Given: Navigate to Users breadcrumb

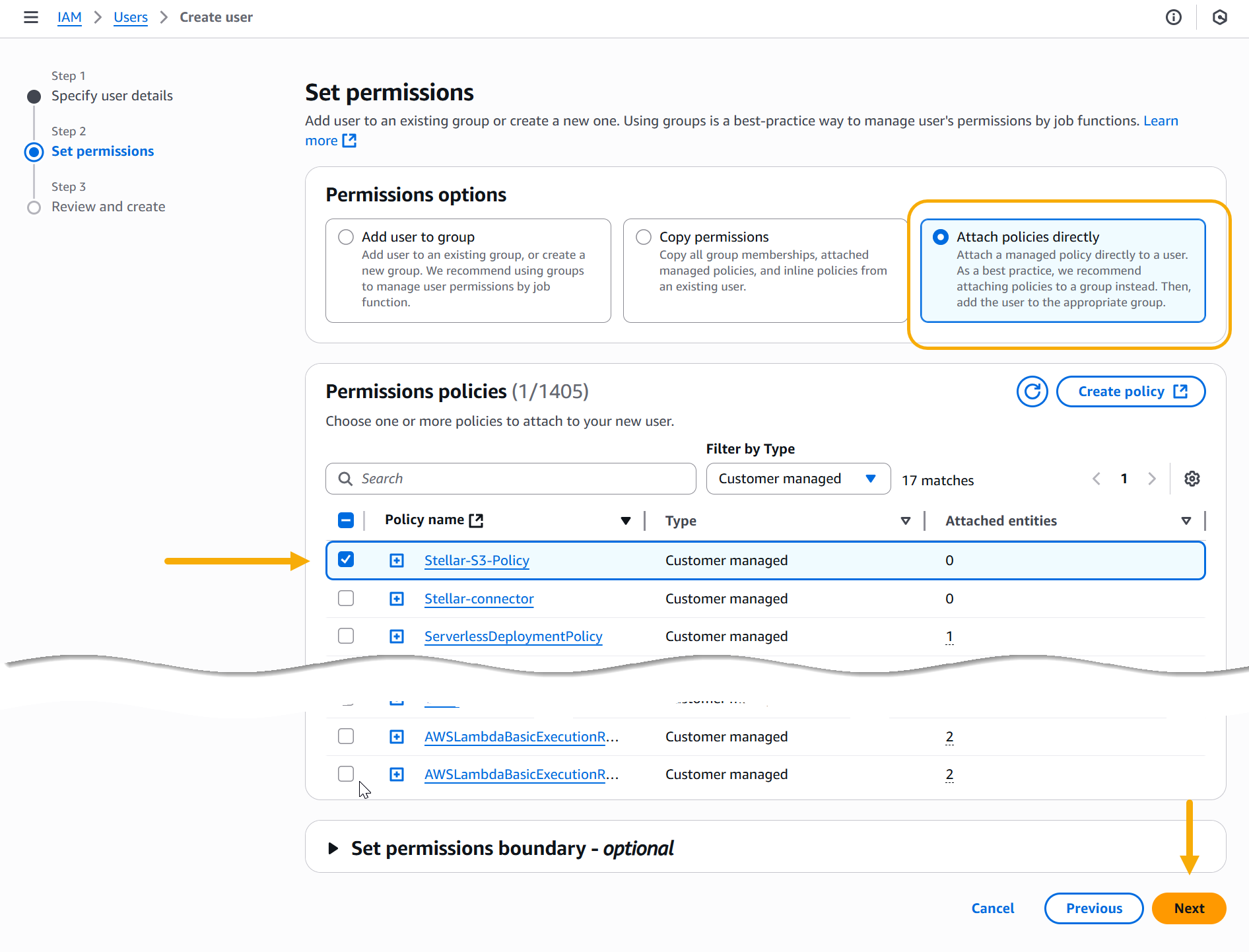Looking at the screenshot, I should click(x=130, y=17).
